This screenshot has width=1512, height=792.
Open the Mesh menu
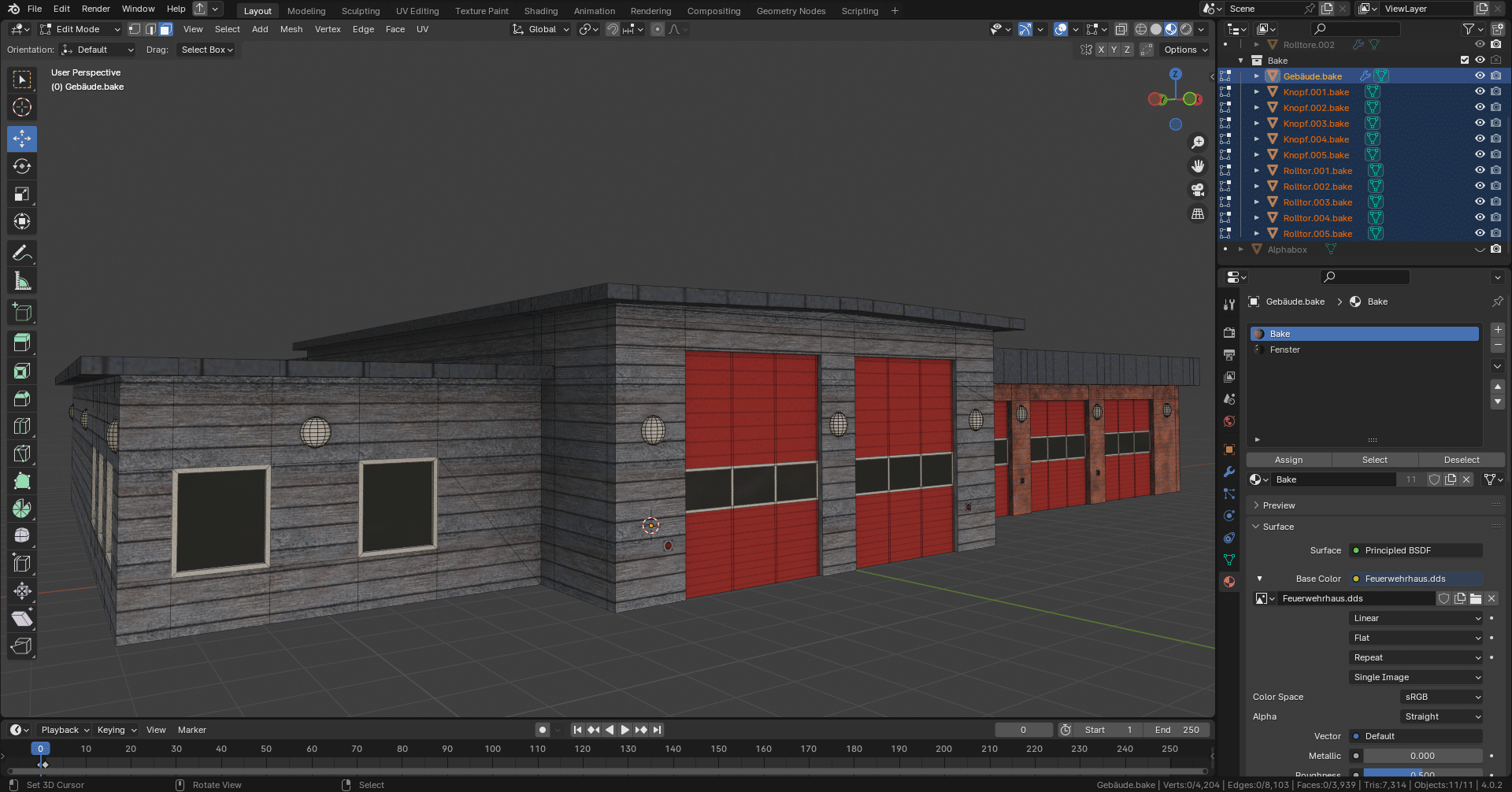point(291,29)
